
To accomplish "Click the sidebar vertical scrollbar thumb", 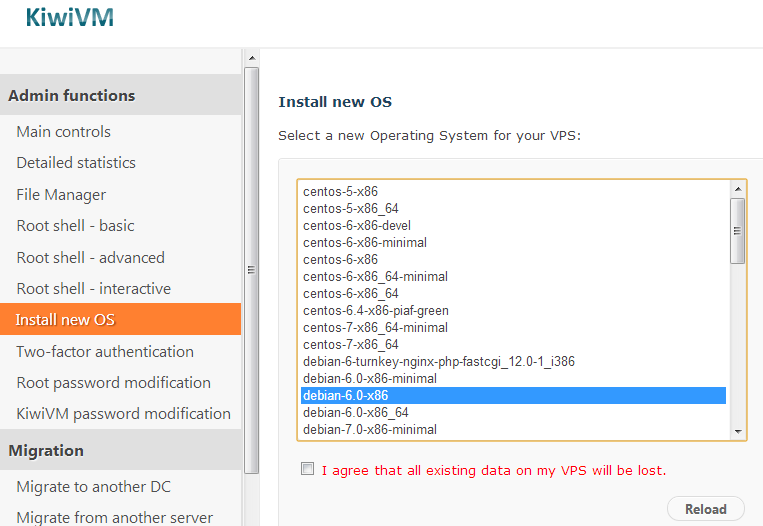I will (252, 270).
